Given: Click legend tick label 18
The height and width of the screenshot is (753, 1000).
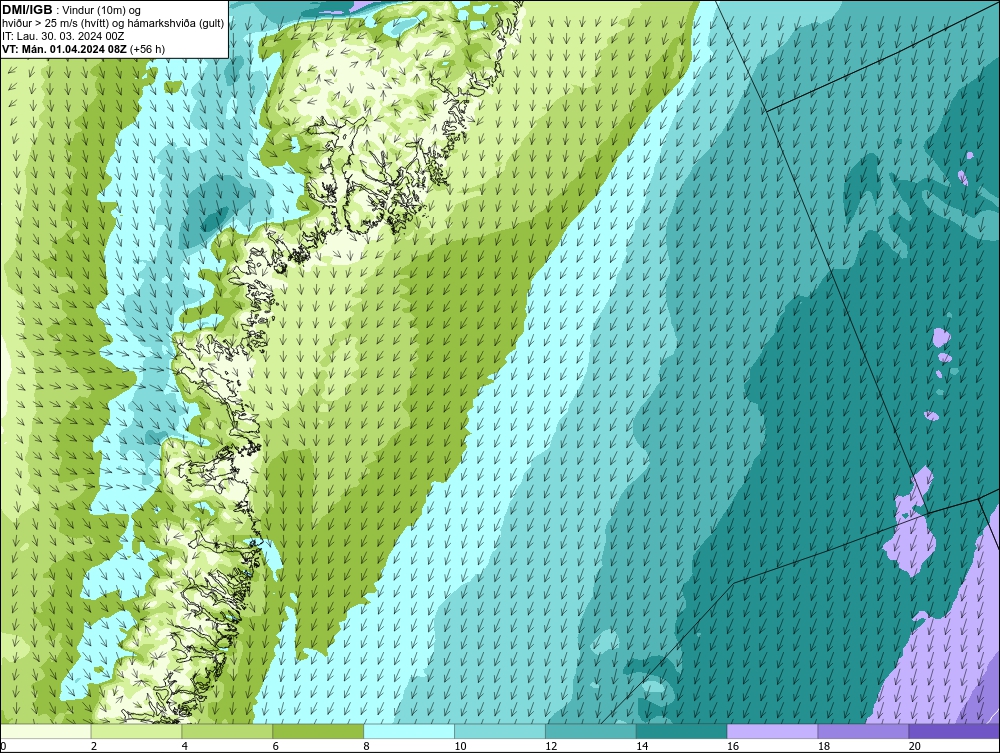Looking at the screenshot, I should pos(823,746).
